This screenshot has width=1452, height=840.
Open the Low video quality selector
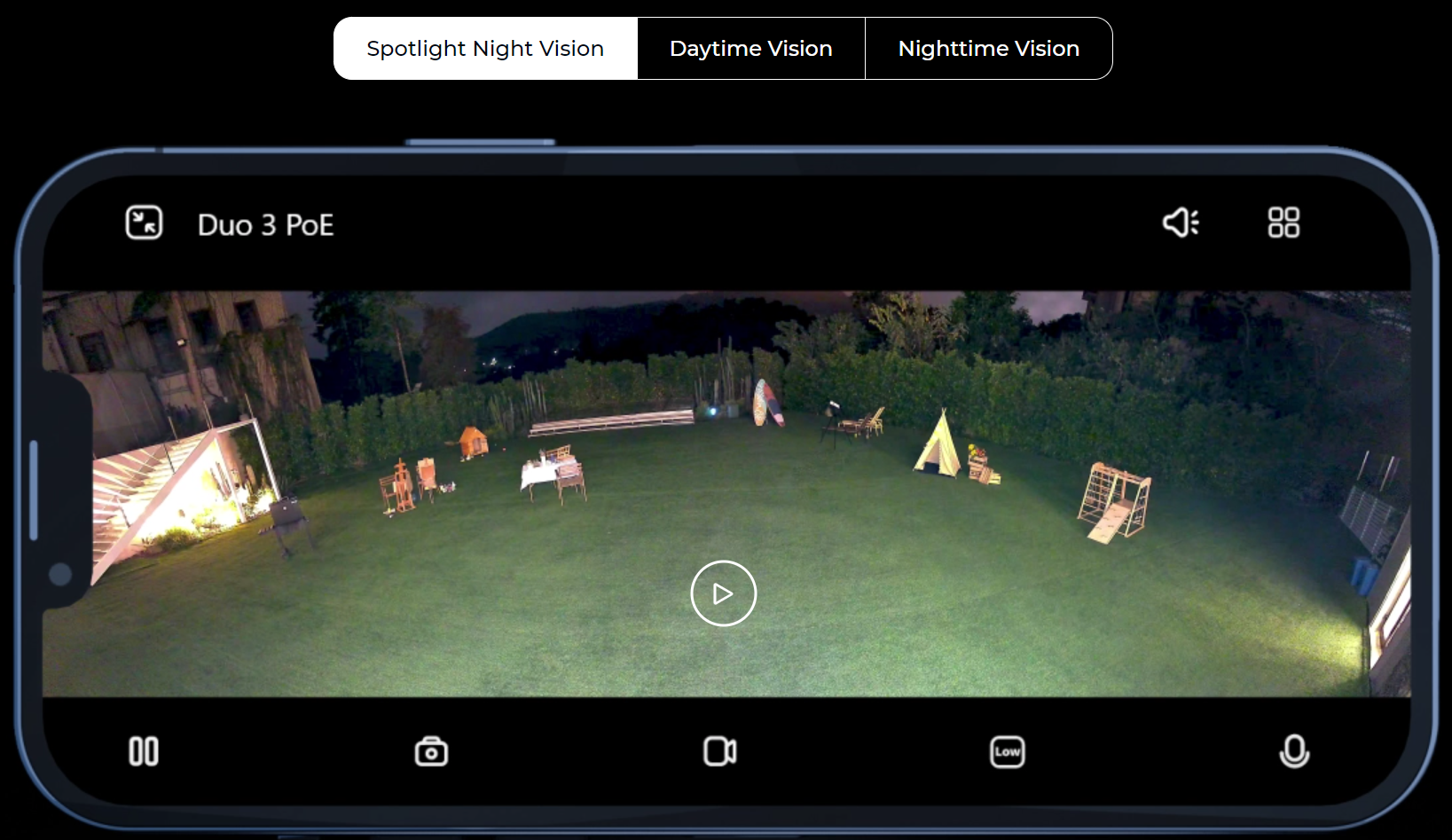point(1007,752)
